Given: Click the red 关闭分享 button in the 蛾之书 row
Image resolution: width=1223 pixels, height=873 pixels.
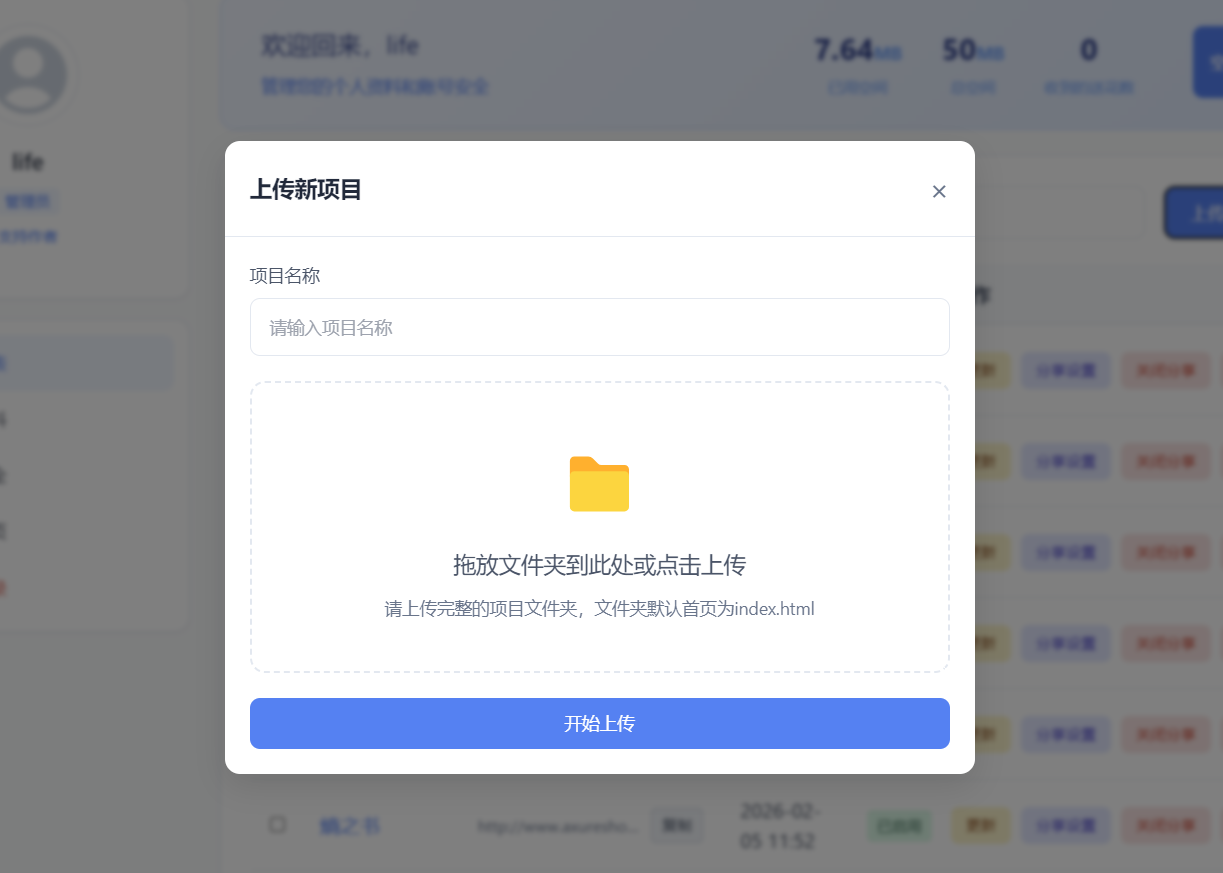Looking at the screenshot, I should 1165,826.
